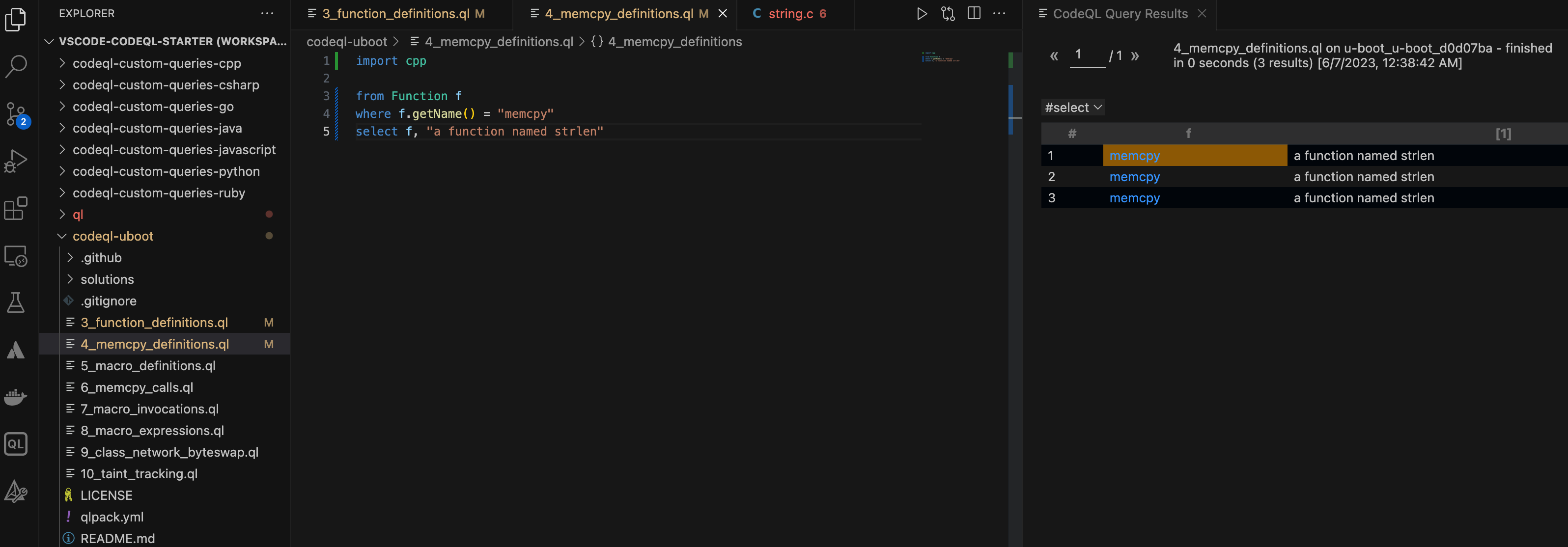Expand codeql-custom-queries-cpp folder

(157, 63)
